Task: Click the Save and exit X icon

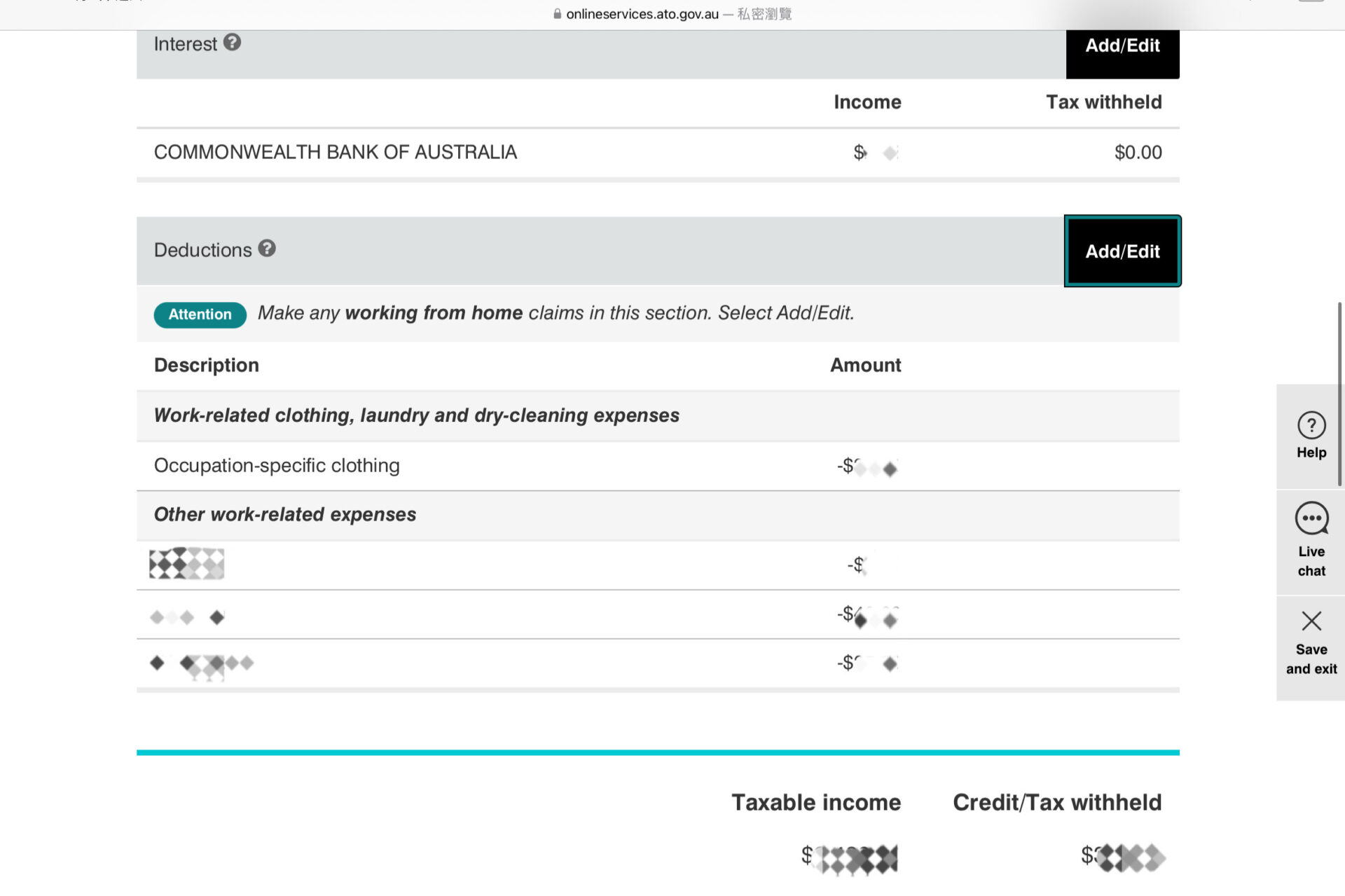Action: click(x=1311, y=621)
